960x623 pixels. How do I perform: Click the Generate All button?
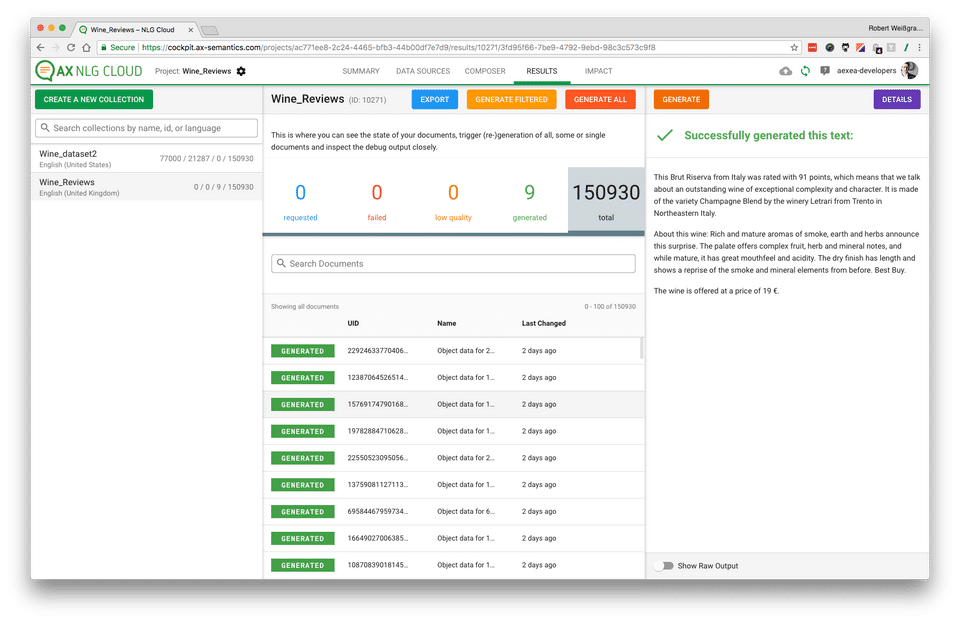pyautogui.click(x=600, y=99)
